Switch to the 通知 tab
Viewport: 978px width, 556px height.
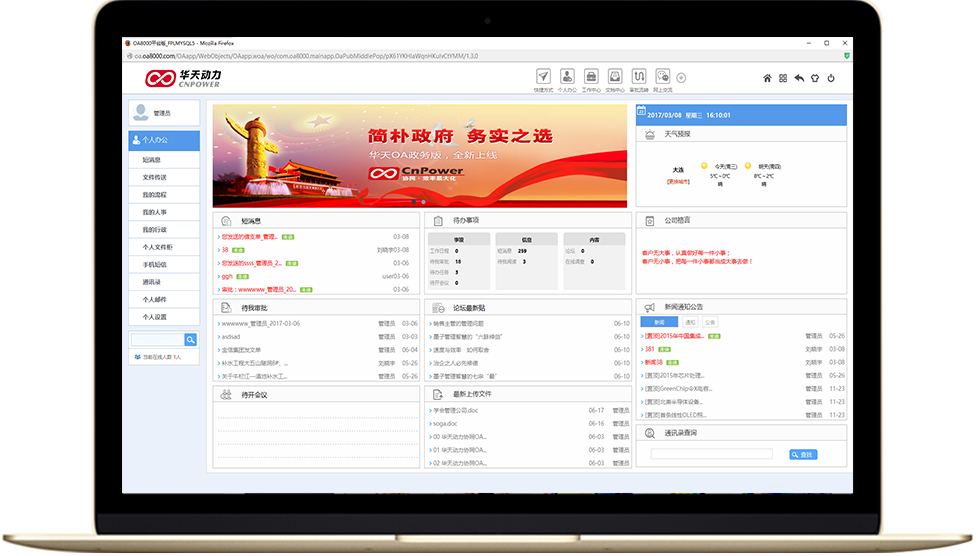(x=690, y=322)
